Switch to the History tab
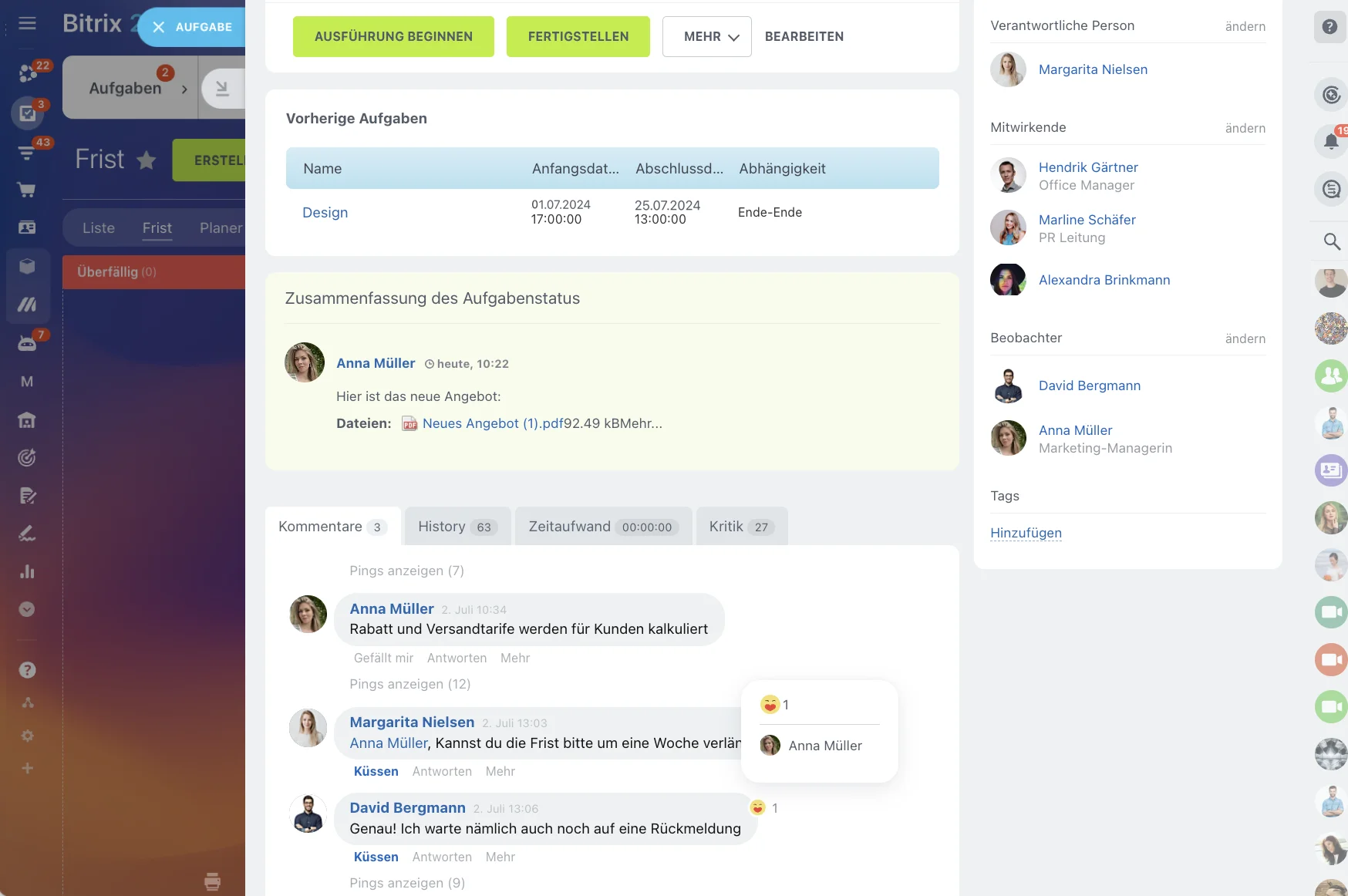The height and width of the screenshot is (896, 1348). [457, 527]
